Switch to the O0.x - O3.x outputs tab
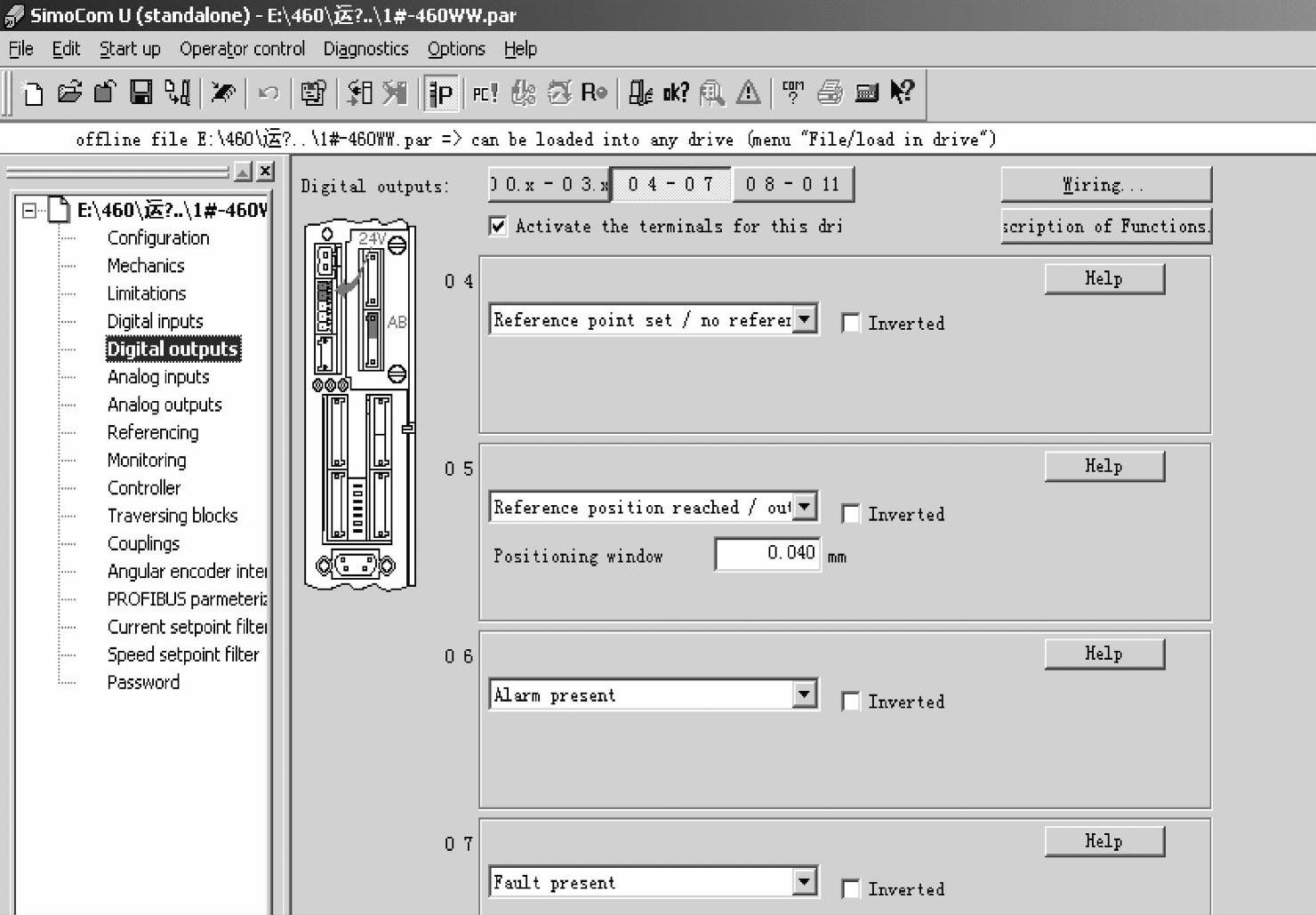 pos(549,184)
